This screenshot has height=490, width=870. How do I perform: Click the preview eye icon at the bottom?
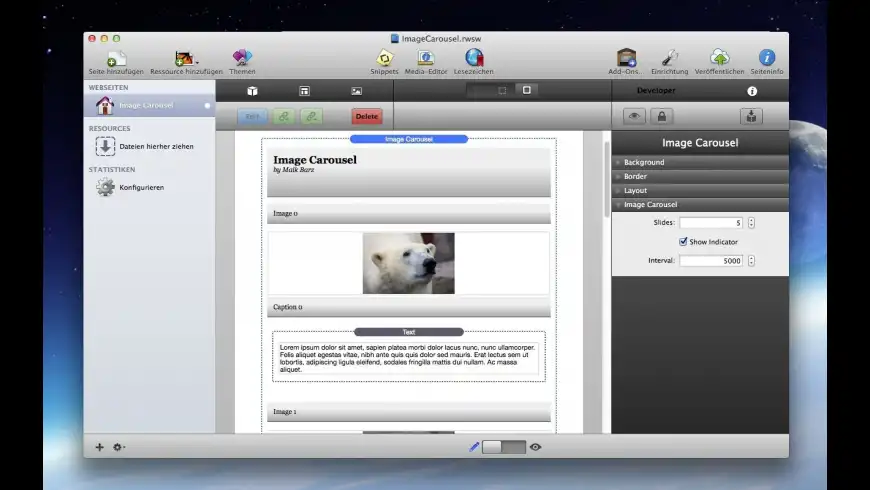535,447
